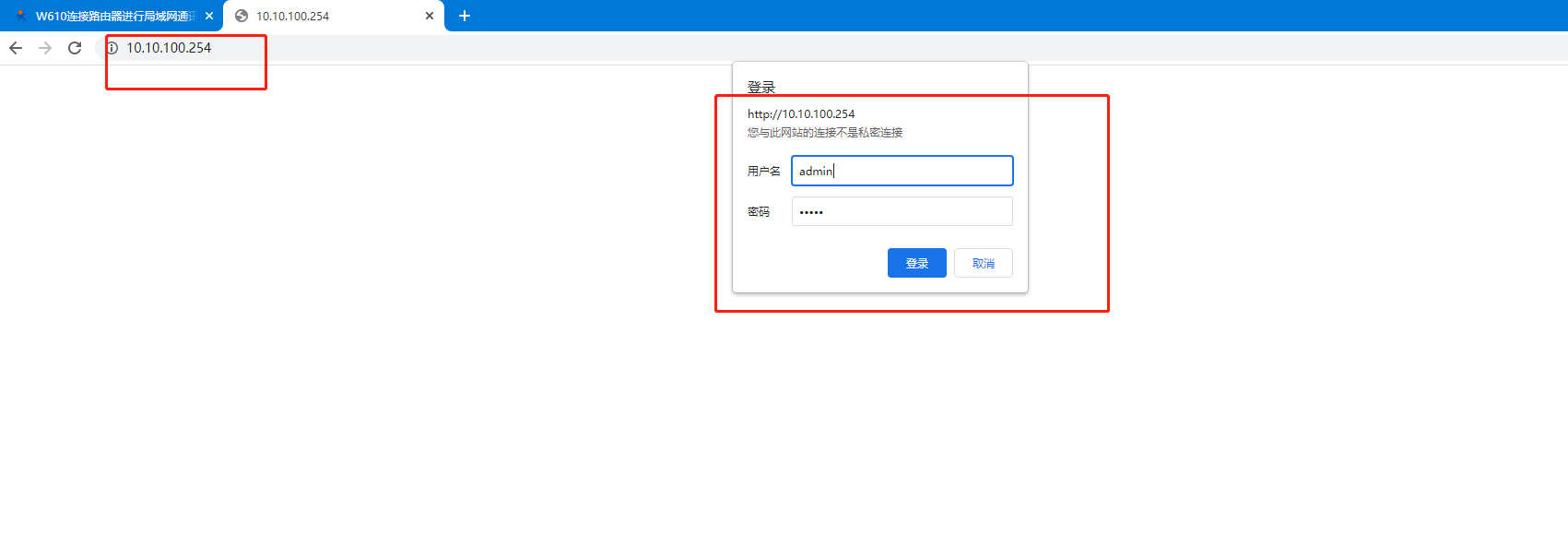This screenshot has width=1568, height=547.
Task: Click the 登录 dialog title heading
Action: 760,87
